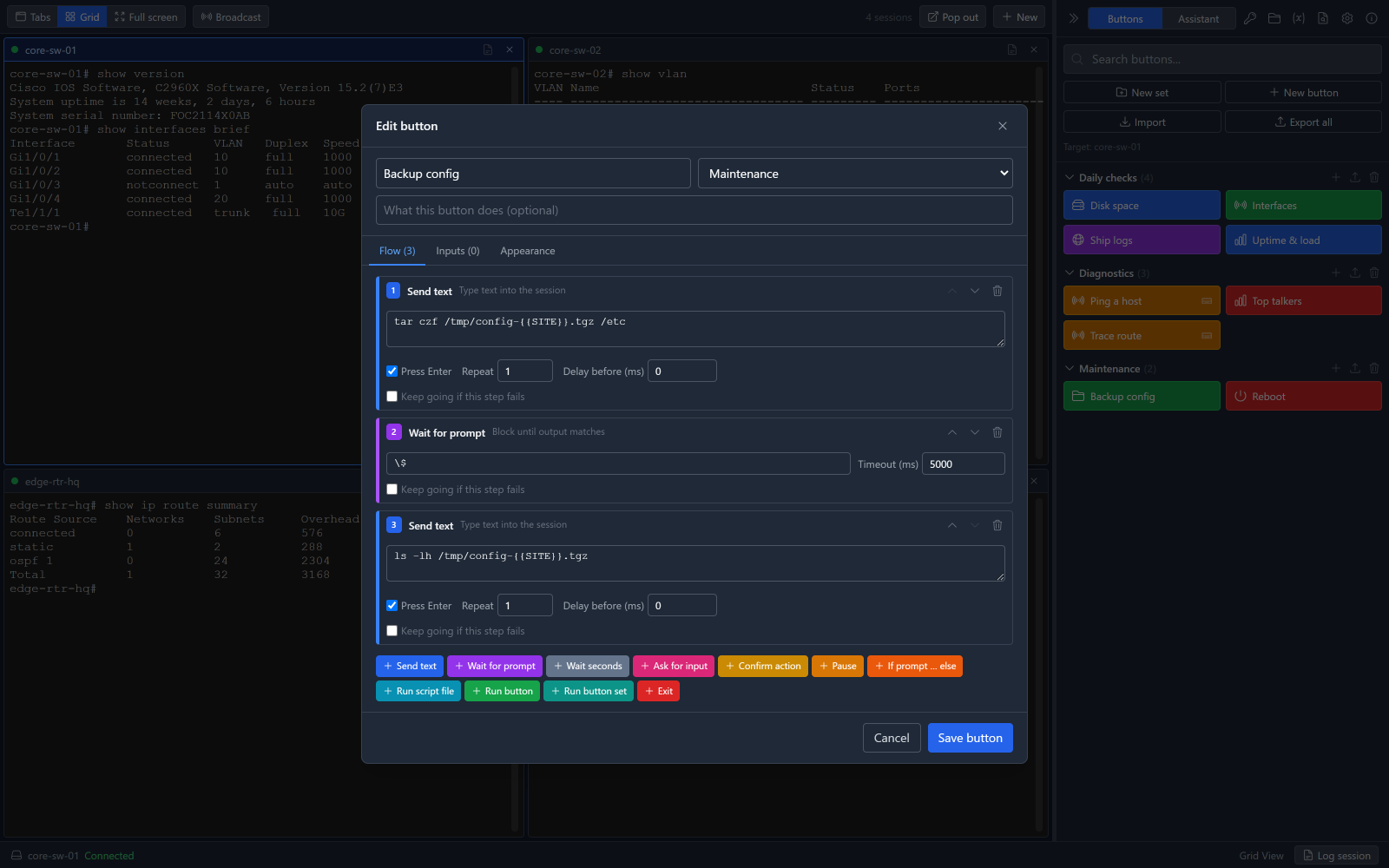Add button to Diagnostics set
This screenshot has height=868, width=1389.
[x=1336, y=273]
